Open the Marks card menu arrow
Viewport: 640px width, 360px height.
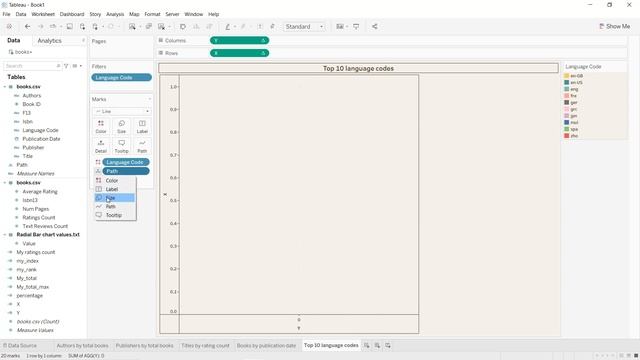click(x=149, y=99)
